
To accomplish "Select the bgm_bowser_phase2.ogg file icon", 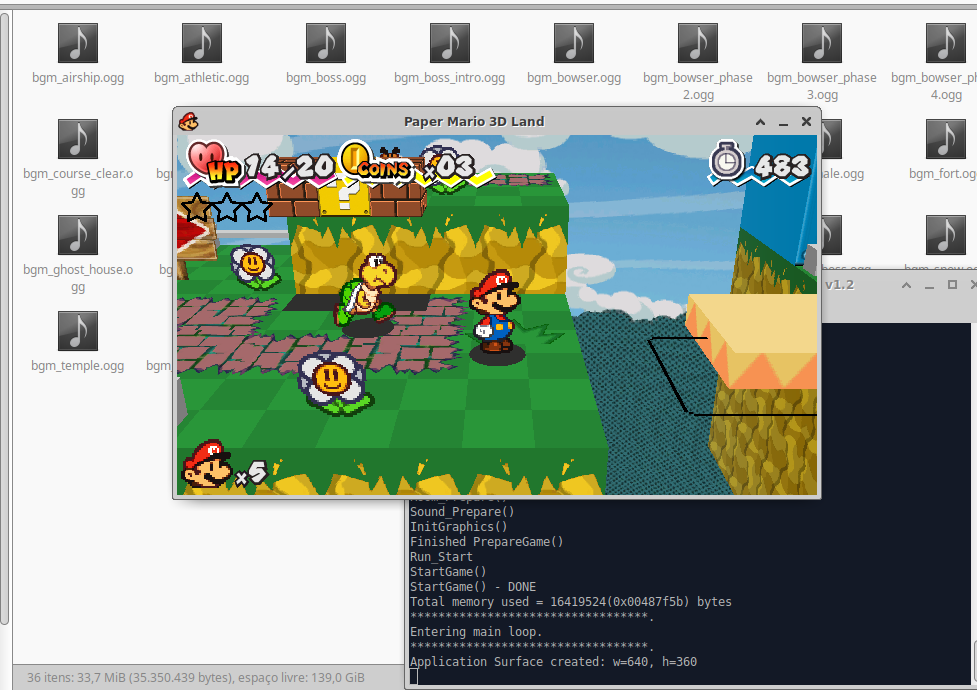I will 698,43.
